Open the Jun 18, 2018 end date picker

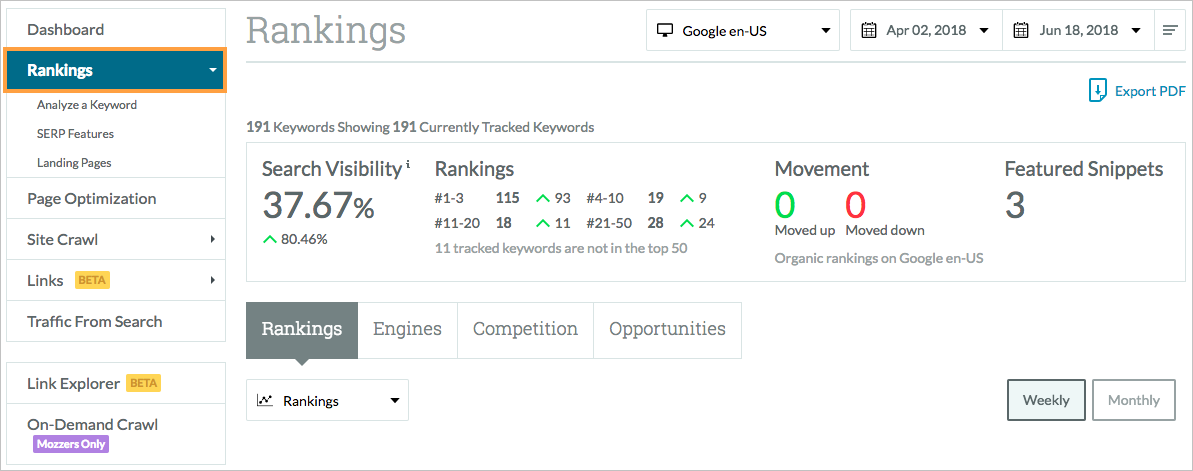(x=1078, y=30)
